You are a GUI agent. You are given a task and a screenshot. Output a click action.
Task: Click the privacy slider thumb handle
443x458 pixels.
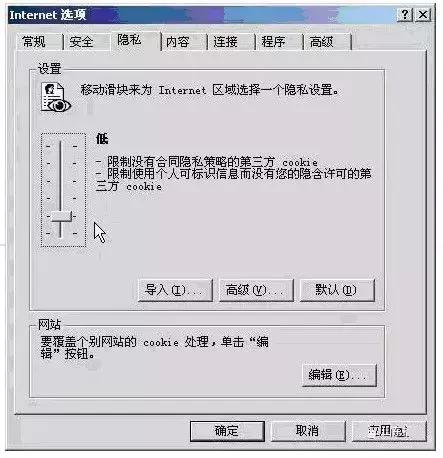point(61,216)
